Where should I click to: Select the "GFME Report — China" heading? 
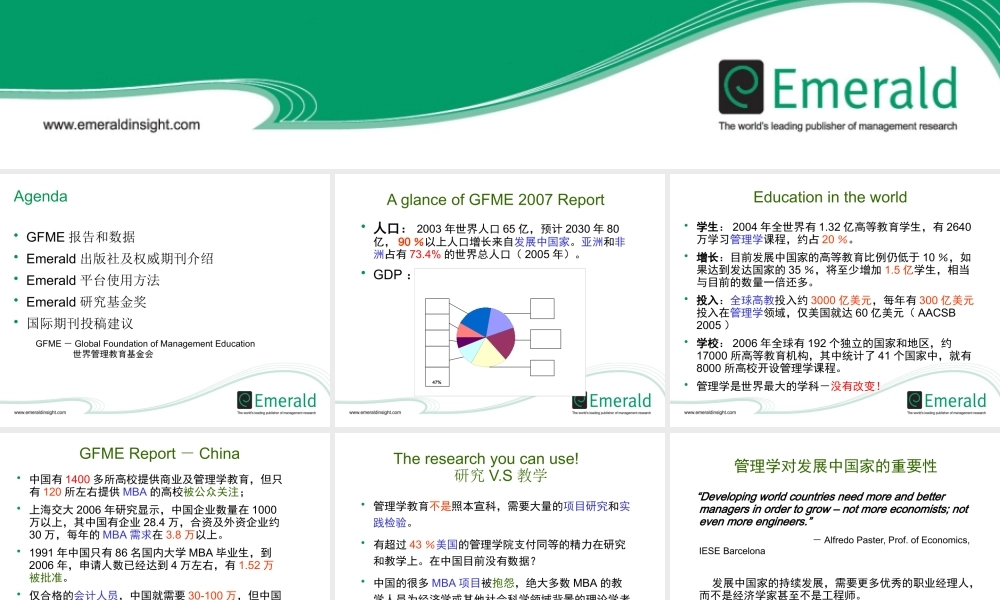pos(159,453)
